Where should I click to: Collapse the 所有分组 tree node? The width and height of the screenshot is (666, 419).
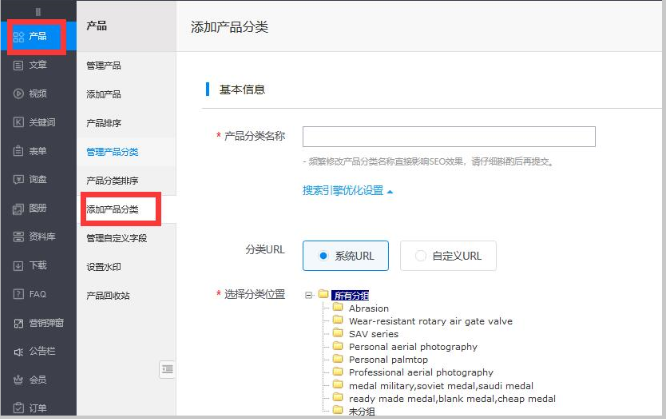click(309, 295)
